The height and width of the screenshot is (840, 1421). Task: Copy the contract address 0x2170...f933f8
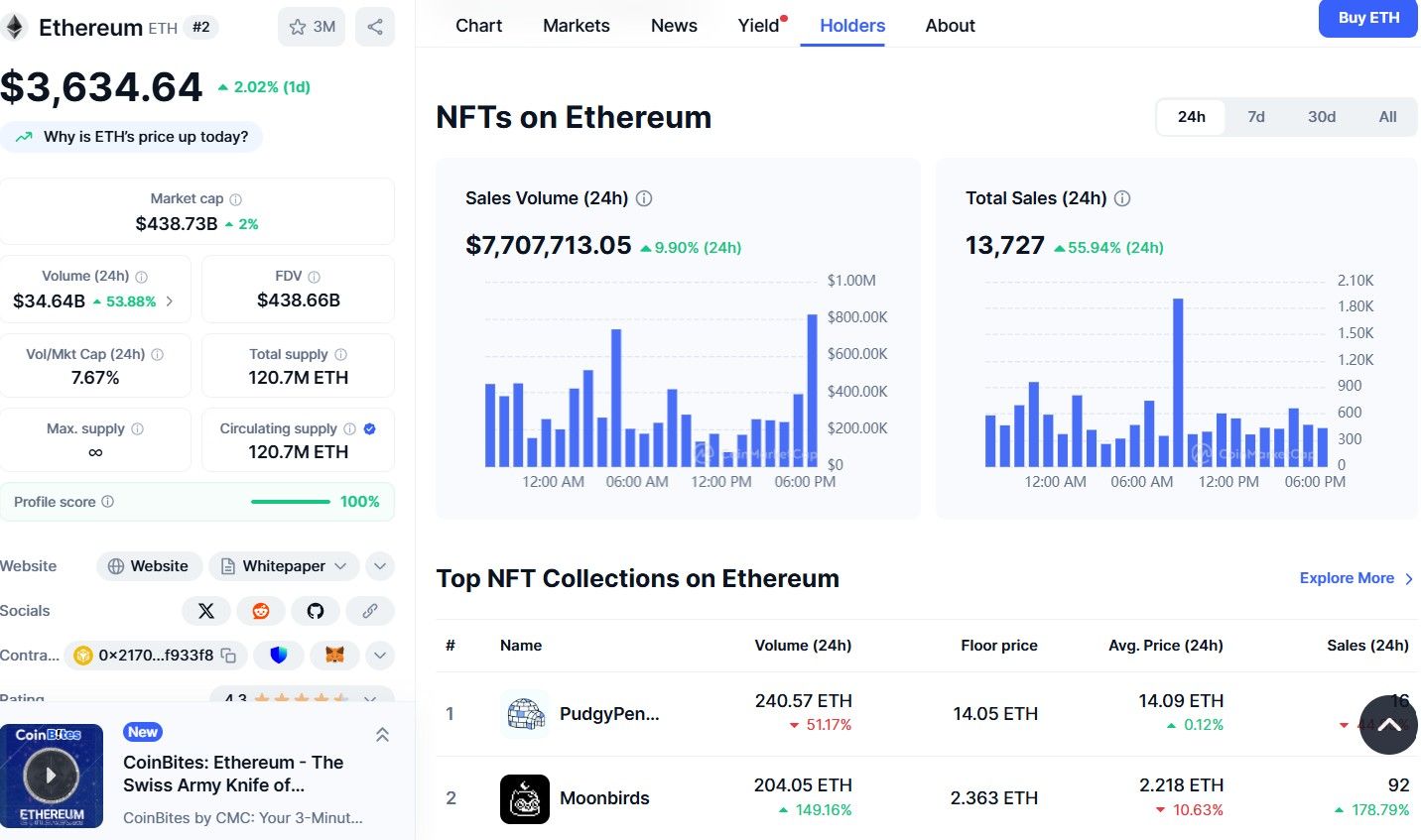click(x=229, y=656)
